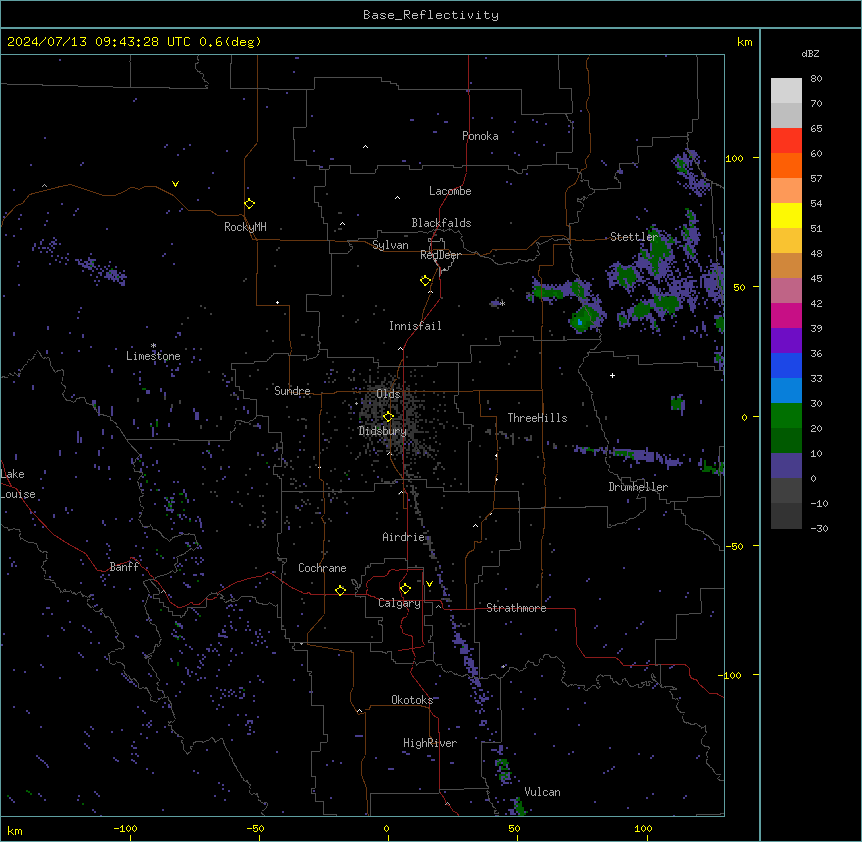Click the RockyMH label
This screenshot has width=862, height=842.
point(245,227)
